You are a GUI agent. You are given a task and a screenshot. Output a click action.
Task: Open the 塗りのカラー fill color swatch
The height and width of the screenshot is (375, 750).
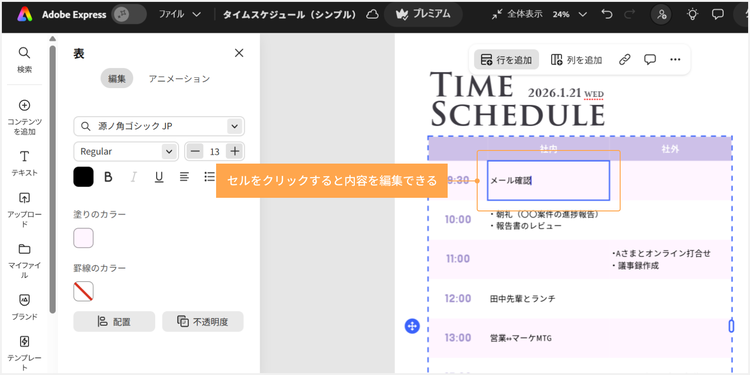point(83,238)
